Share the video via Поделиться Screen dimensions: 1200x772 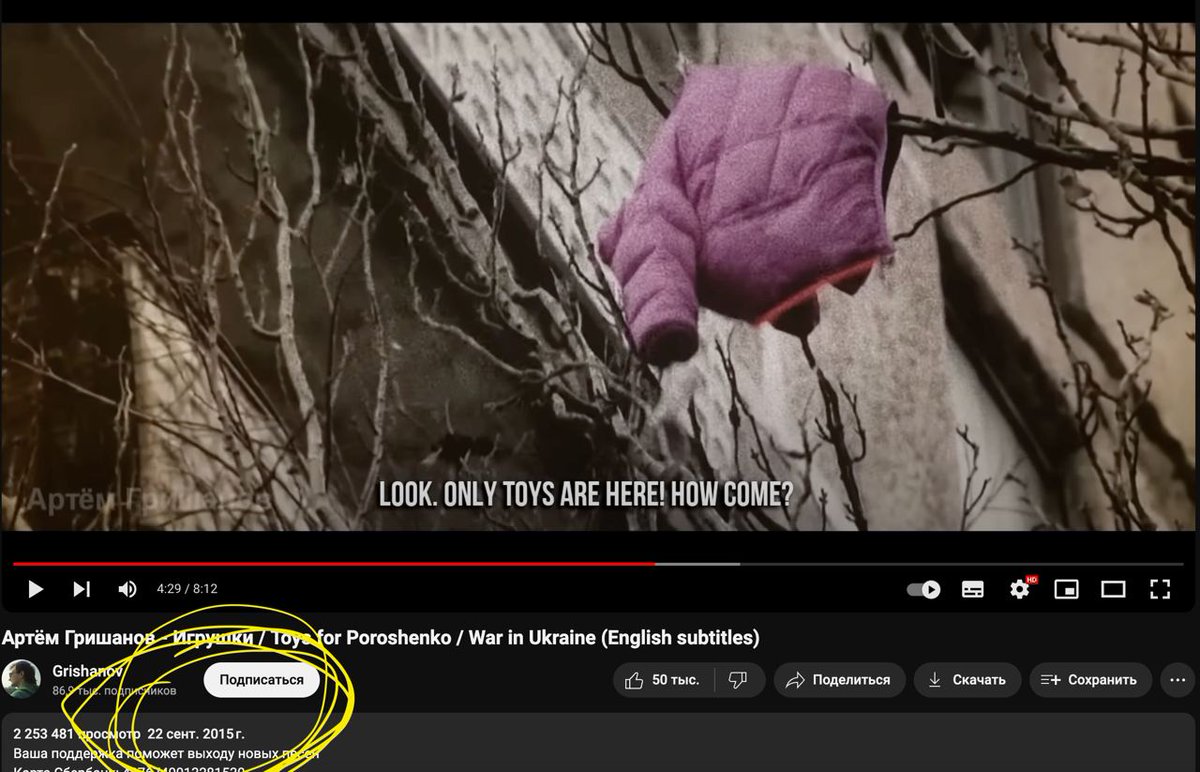[839, 680]
